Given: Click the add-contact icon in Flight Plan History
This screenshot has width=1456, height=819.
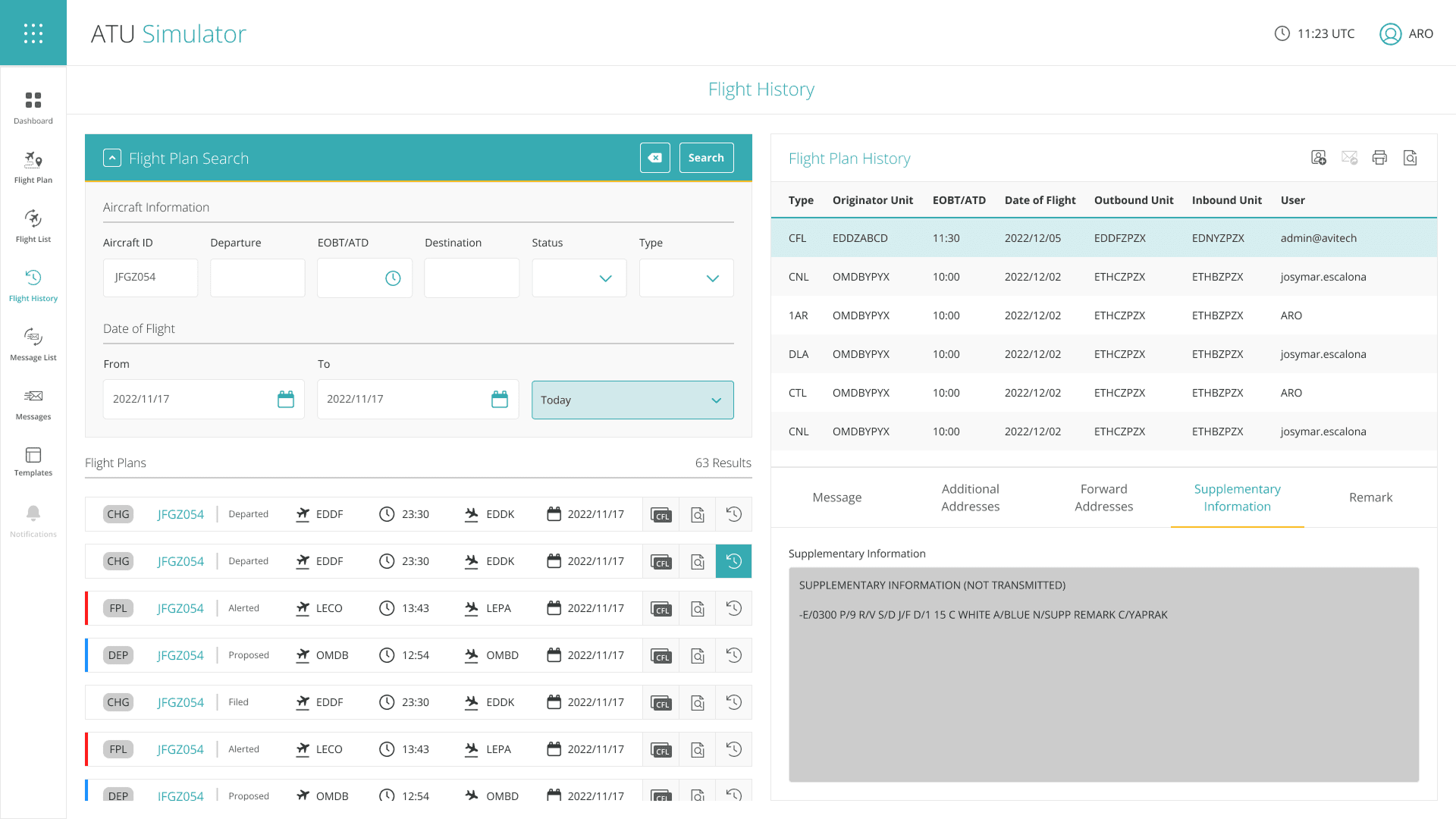Looking at the screenshot, I should tap(1319, 158).
